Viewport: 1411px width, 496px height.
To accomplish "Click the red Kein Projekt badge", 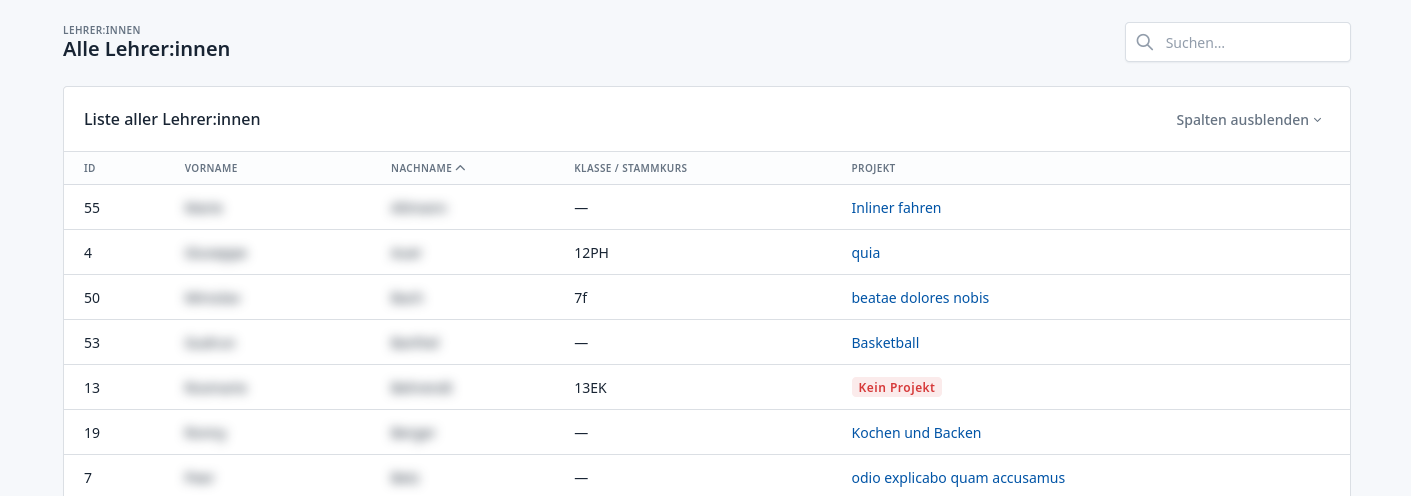I will point(896,388).
